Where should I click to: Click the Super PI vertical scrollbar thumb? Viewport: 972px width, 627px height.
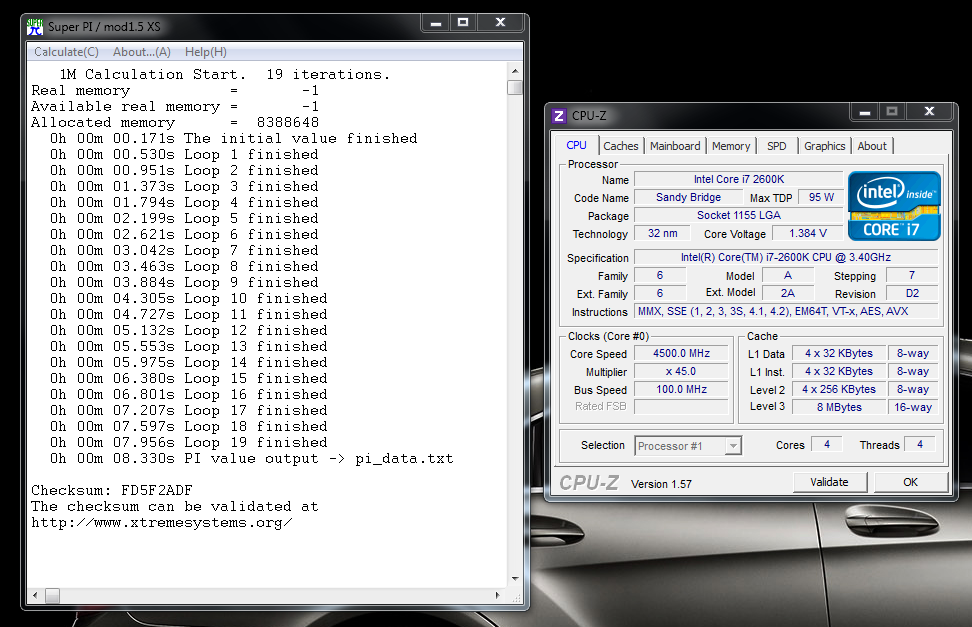(515, 87)
